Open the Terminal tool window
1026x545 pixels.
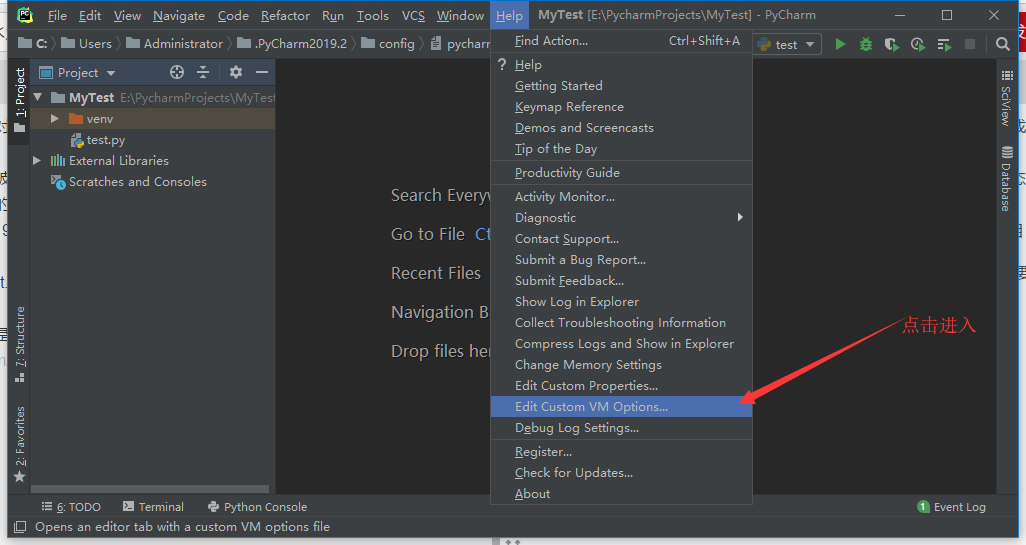click(153, 507)
